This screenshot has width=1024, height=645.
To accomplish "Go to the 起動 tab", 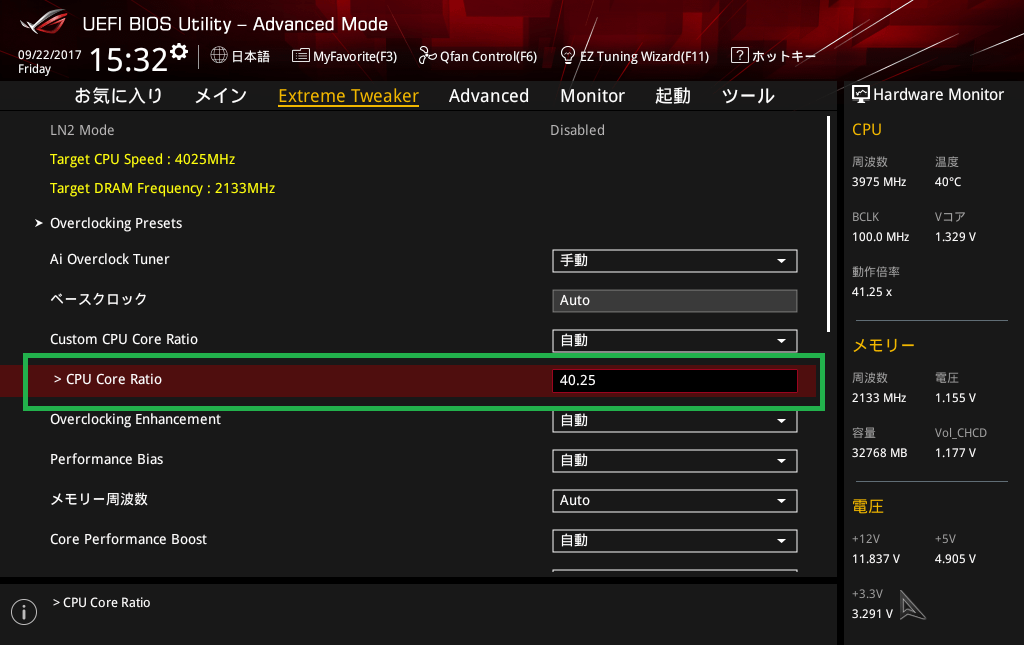I will pyautogui.click(x=673, y=96).
